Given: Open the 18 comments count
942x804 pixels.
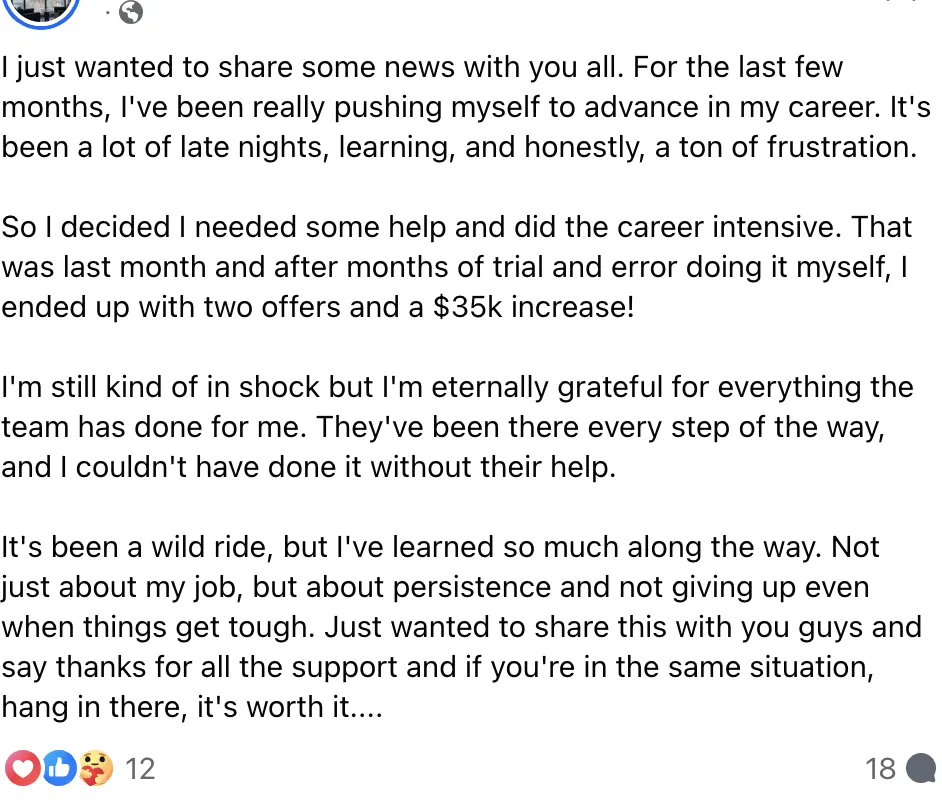Looking at the screenshot, I should (x=881, y=769).
